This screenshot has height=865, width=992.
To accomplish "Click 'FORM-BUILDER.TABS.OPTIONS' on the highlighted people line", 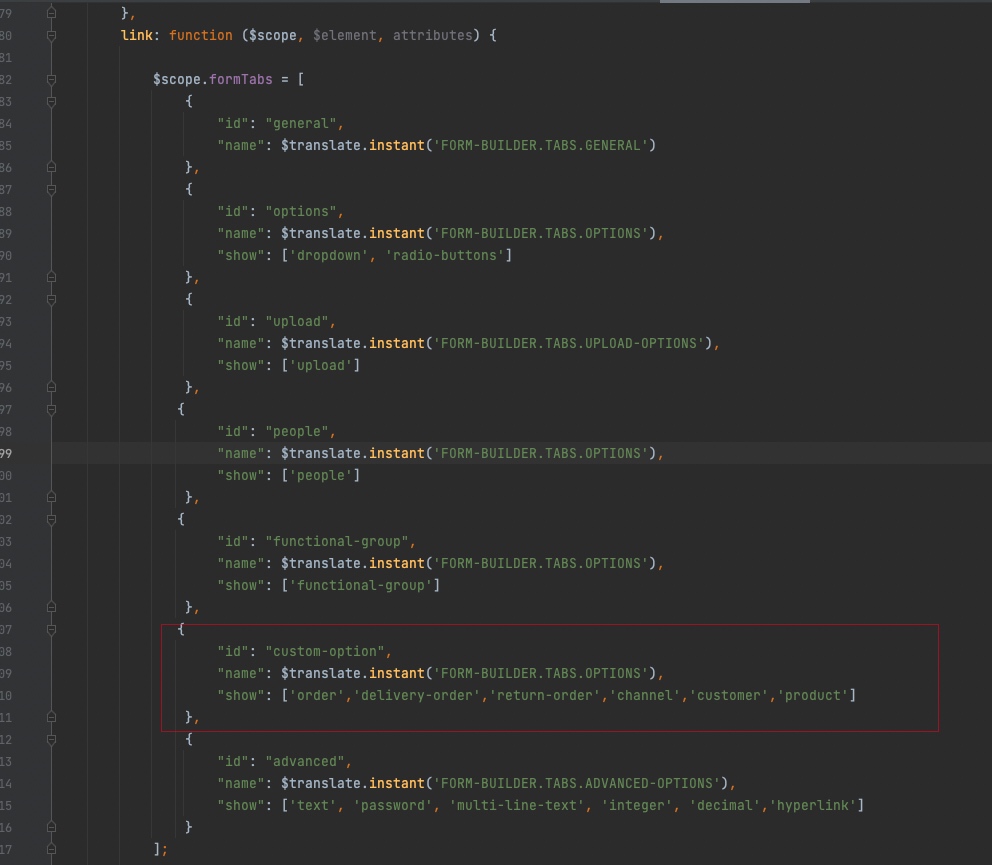I will (541, 454).
